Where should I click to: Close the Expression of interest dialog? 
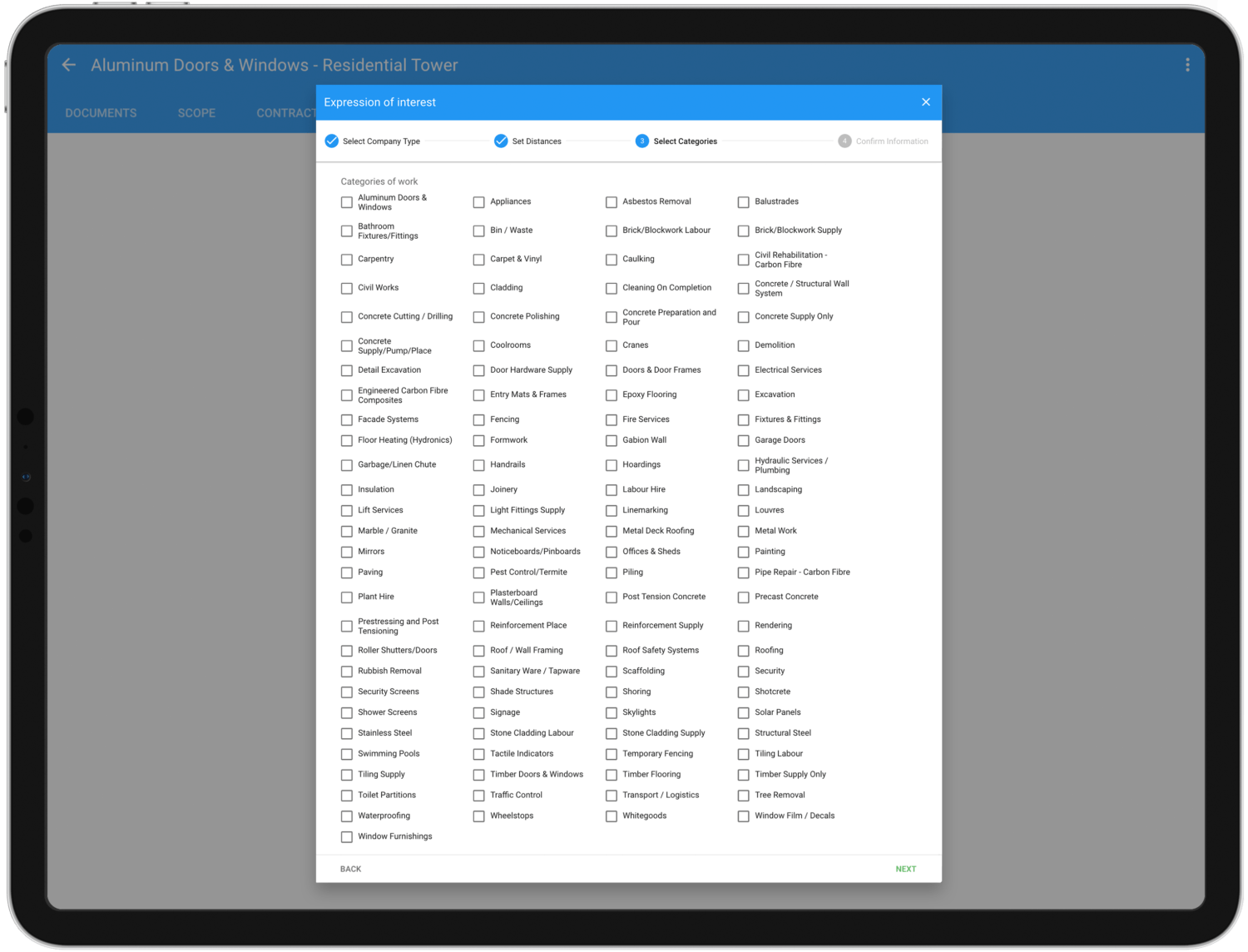[x=925, y=102]
